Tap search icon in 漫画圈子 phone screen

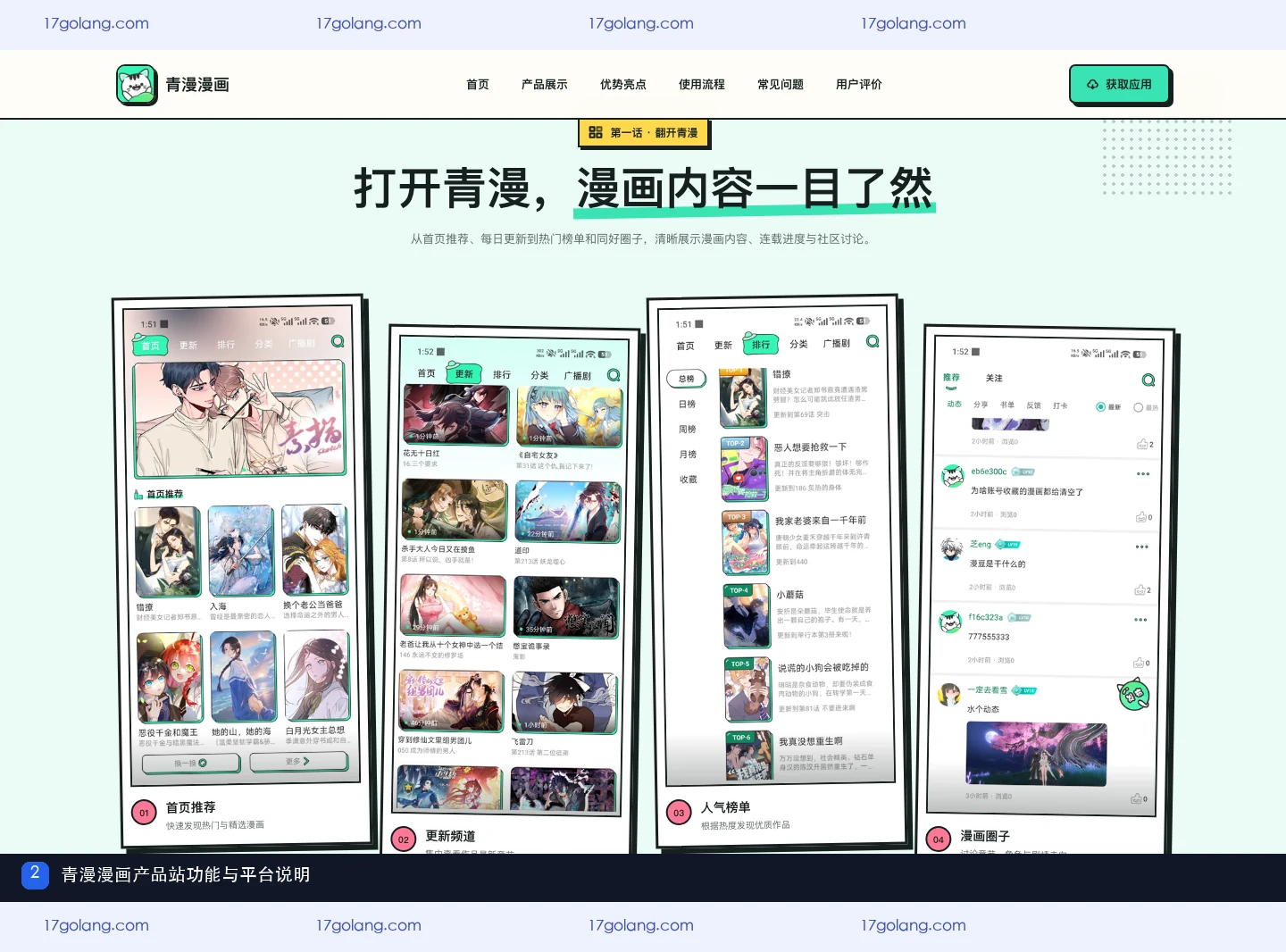[1148, 380]
